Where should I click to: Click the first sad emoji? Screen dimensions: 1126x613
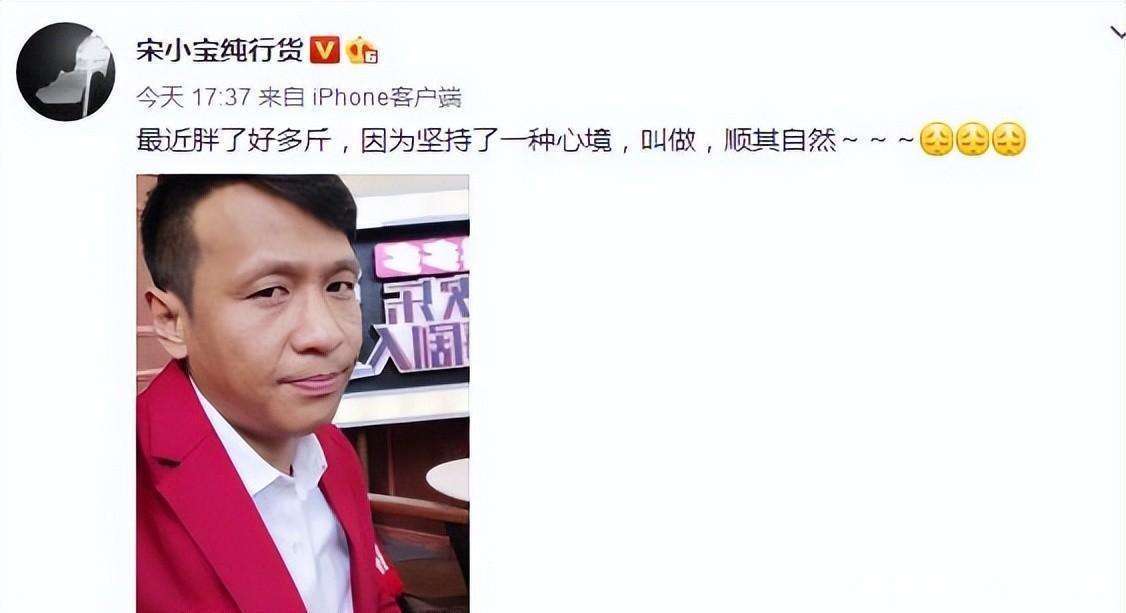point(936,139)
